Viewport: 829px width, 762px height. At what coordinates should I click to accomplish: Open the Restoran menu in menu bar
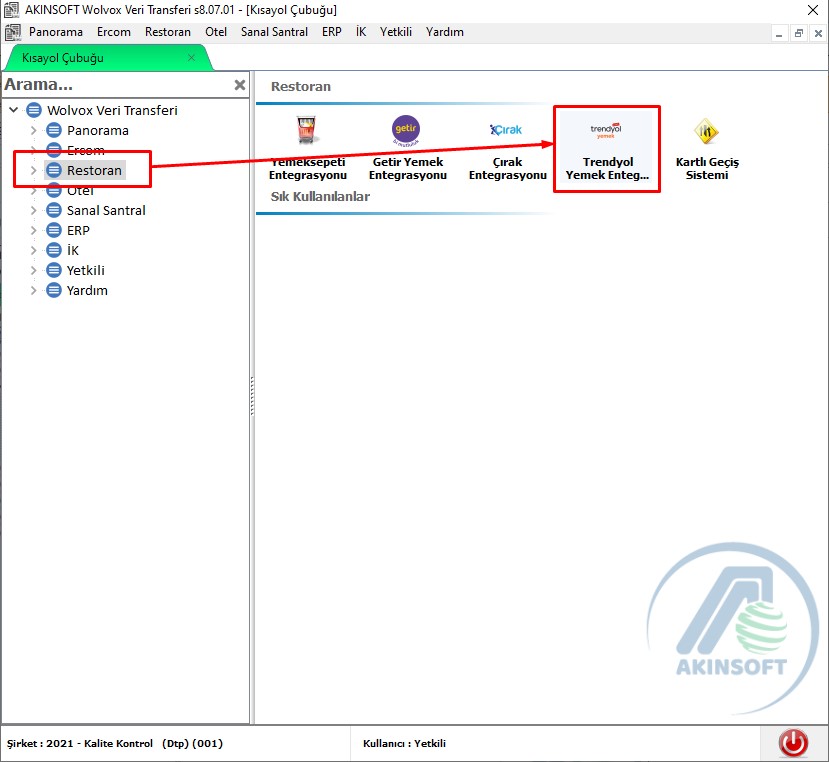[x=168, y=32]
